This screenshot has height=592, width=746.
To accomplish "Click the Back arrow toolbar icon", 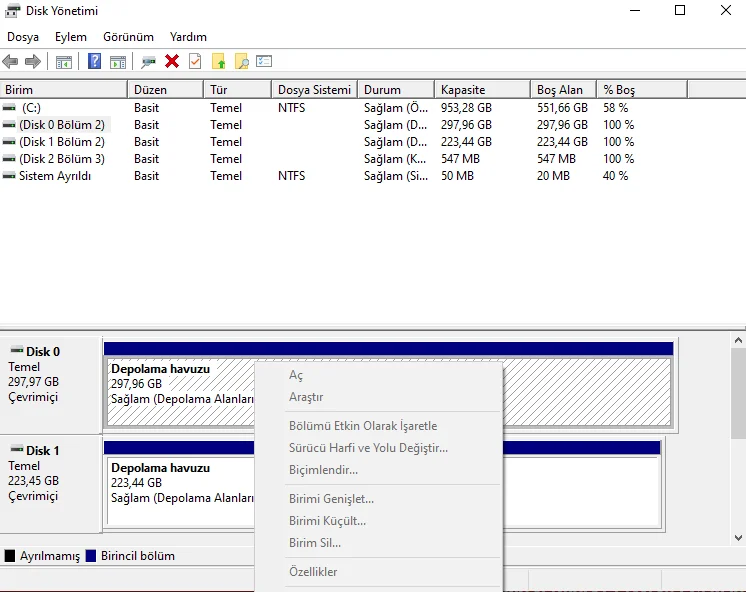I will pos(11,62).
